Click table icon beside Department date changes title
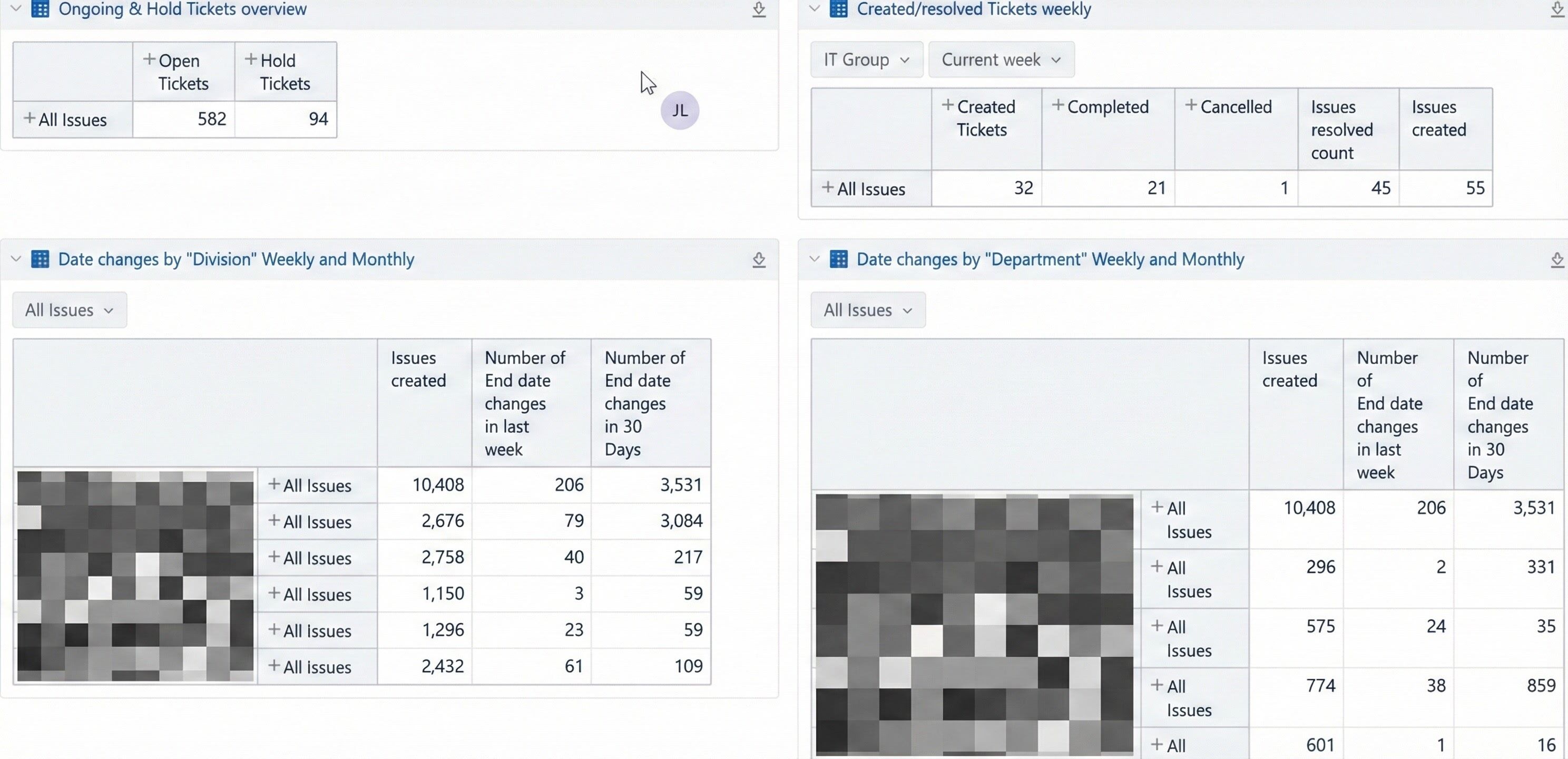 [838, 259]
